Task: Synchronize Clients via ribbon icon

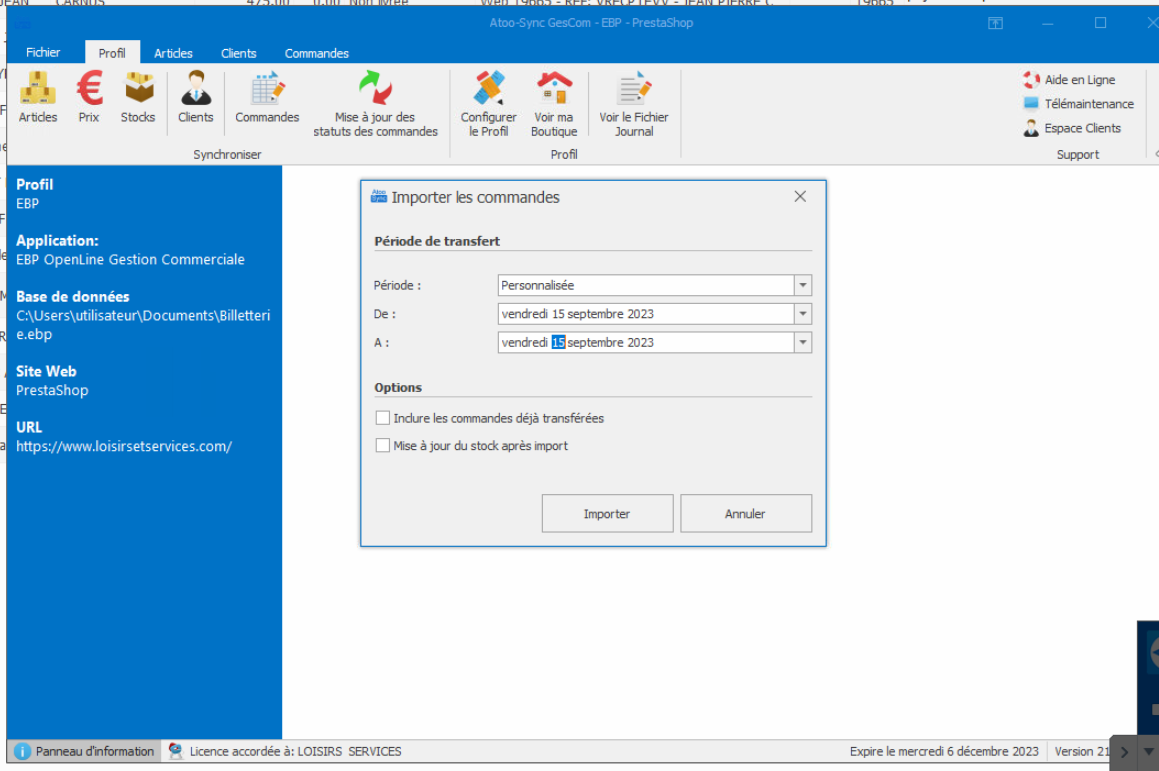Action: [196, 97]
